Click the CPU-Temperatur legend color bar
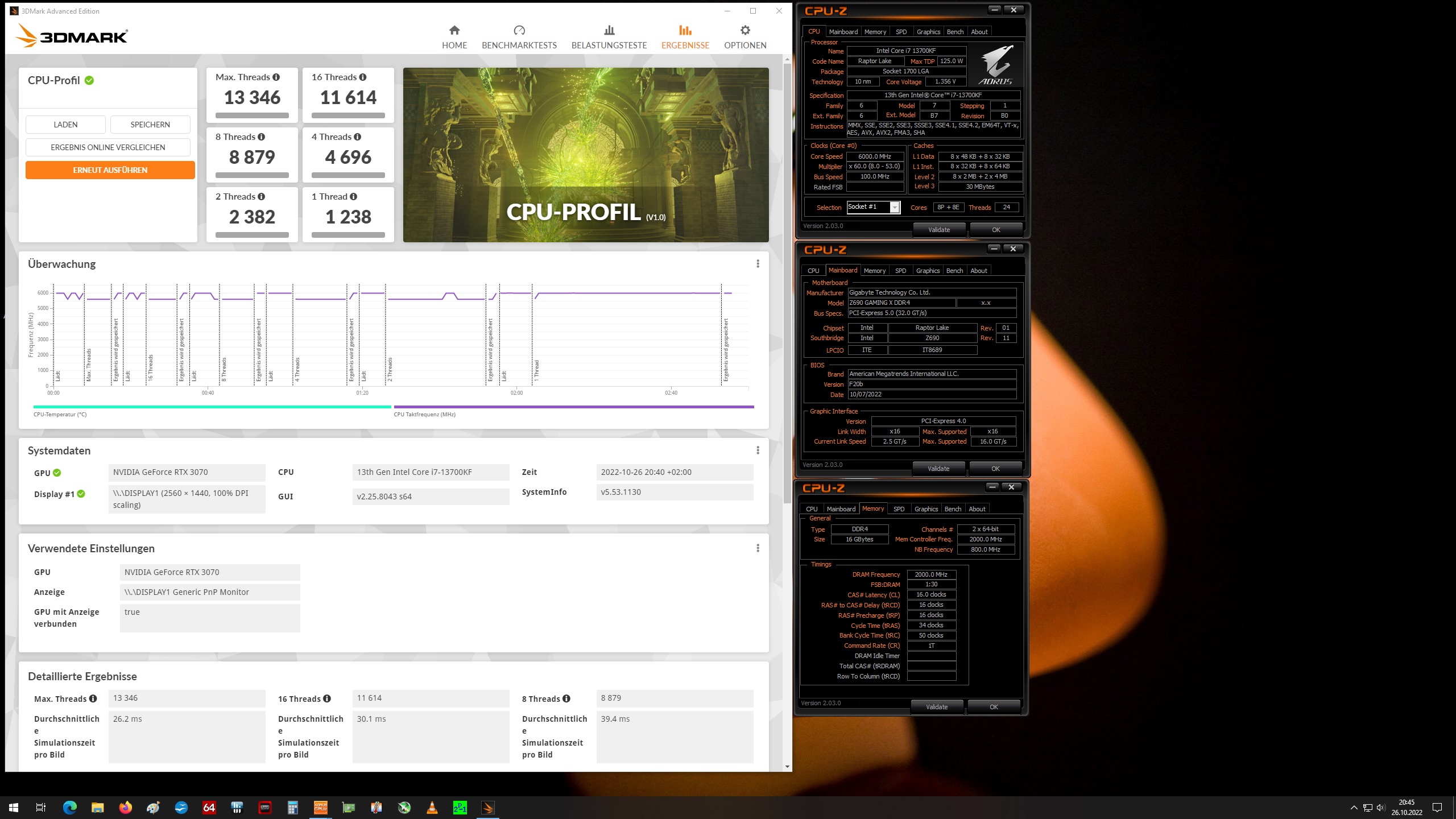This screenshot has width=1456, height=819. [x=212, y=407]
